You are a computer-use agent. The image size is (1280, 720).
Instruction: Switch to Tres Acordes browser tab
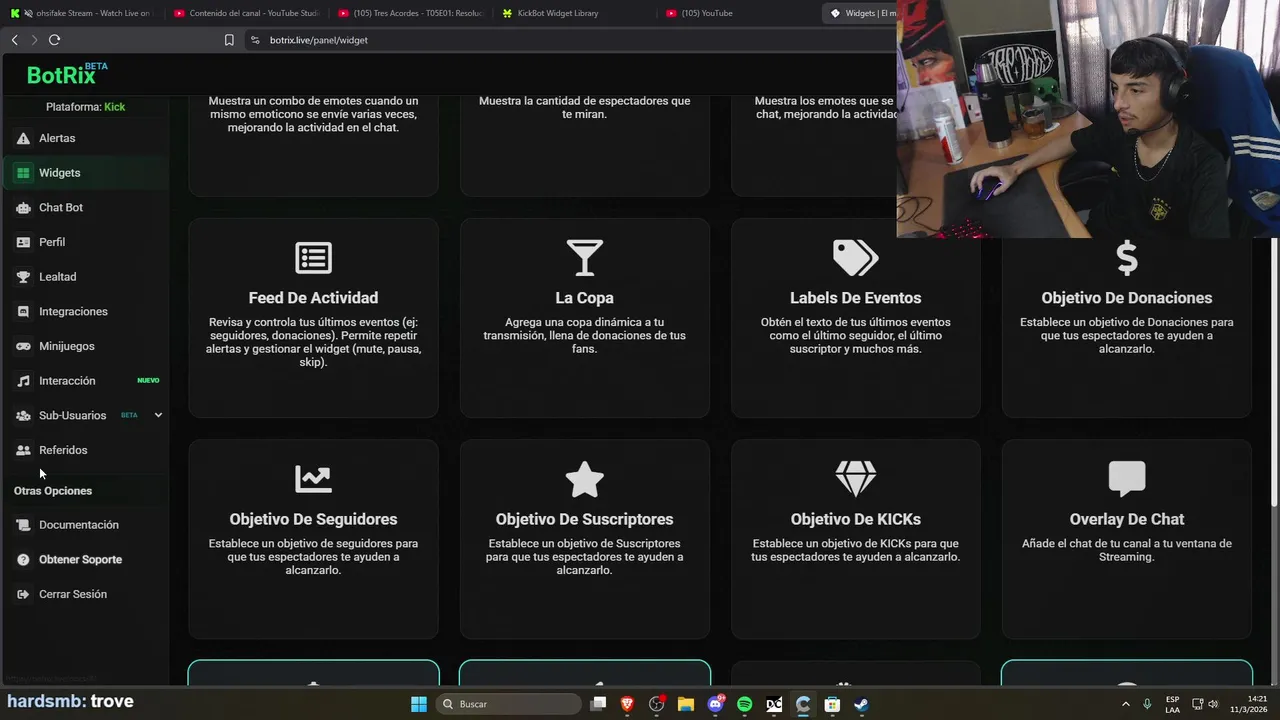click(412, 13)
